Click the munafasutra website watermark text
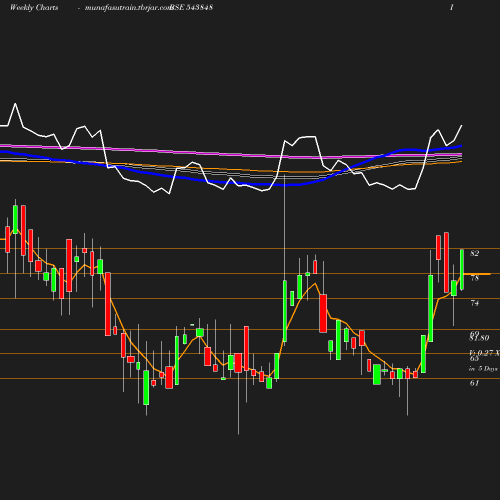This screenshot has width=500, height=500. [128, 8]
